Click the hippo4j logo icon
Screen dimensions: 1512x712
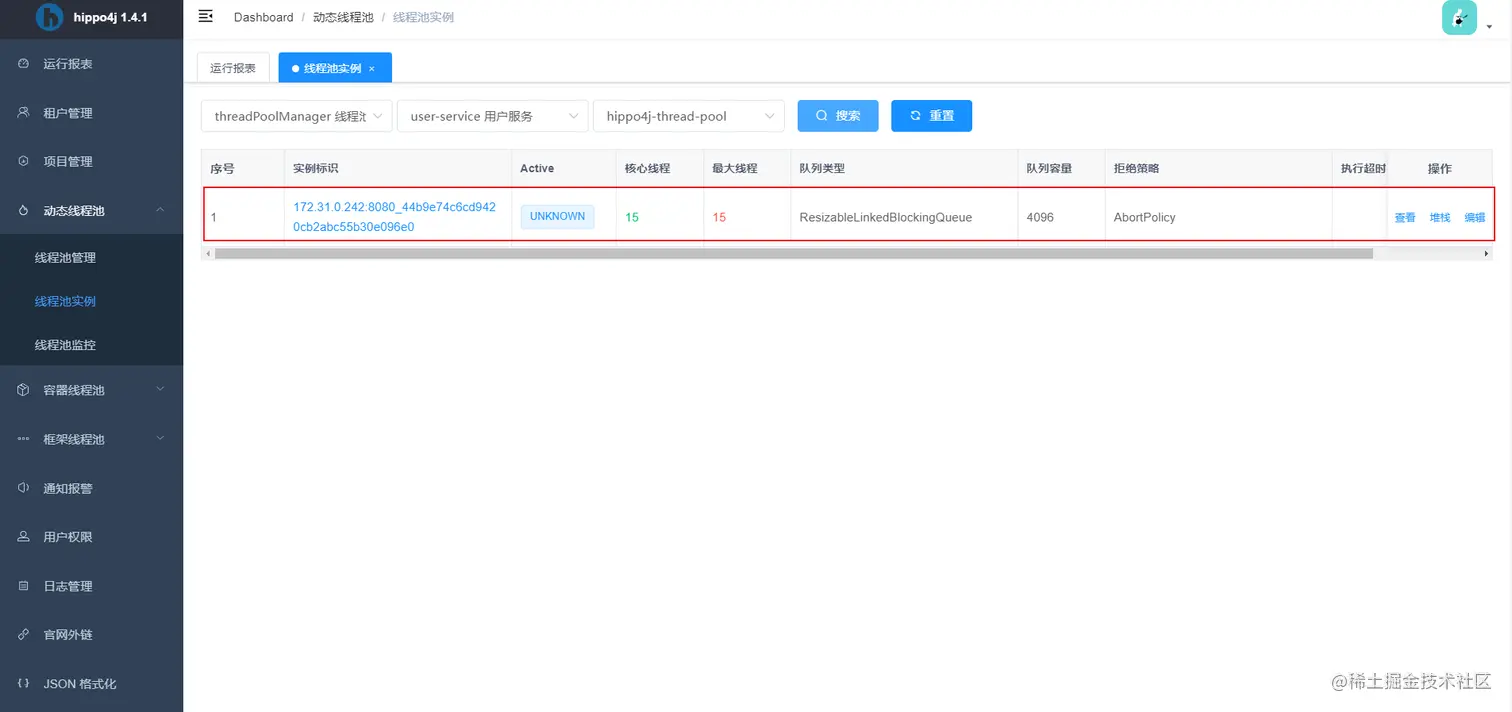[49, 17]
